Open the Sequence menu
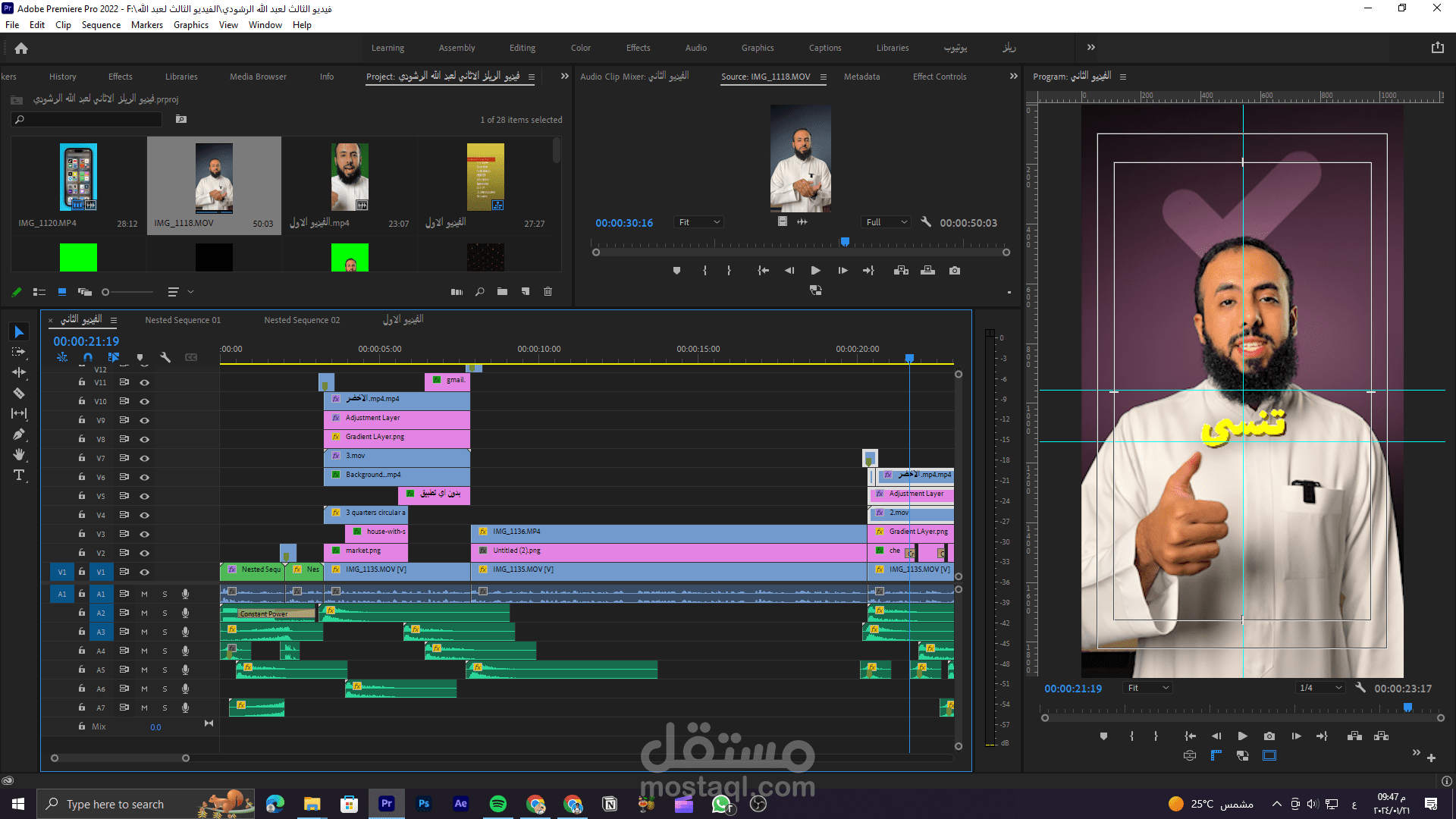 [101, 25]
